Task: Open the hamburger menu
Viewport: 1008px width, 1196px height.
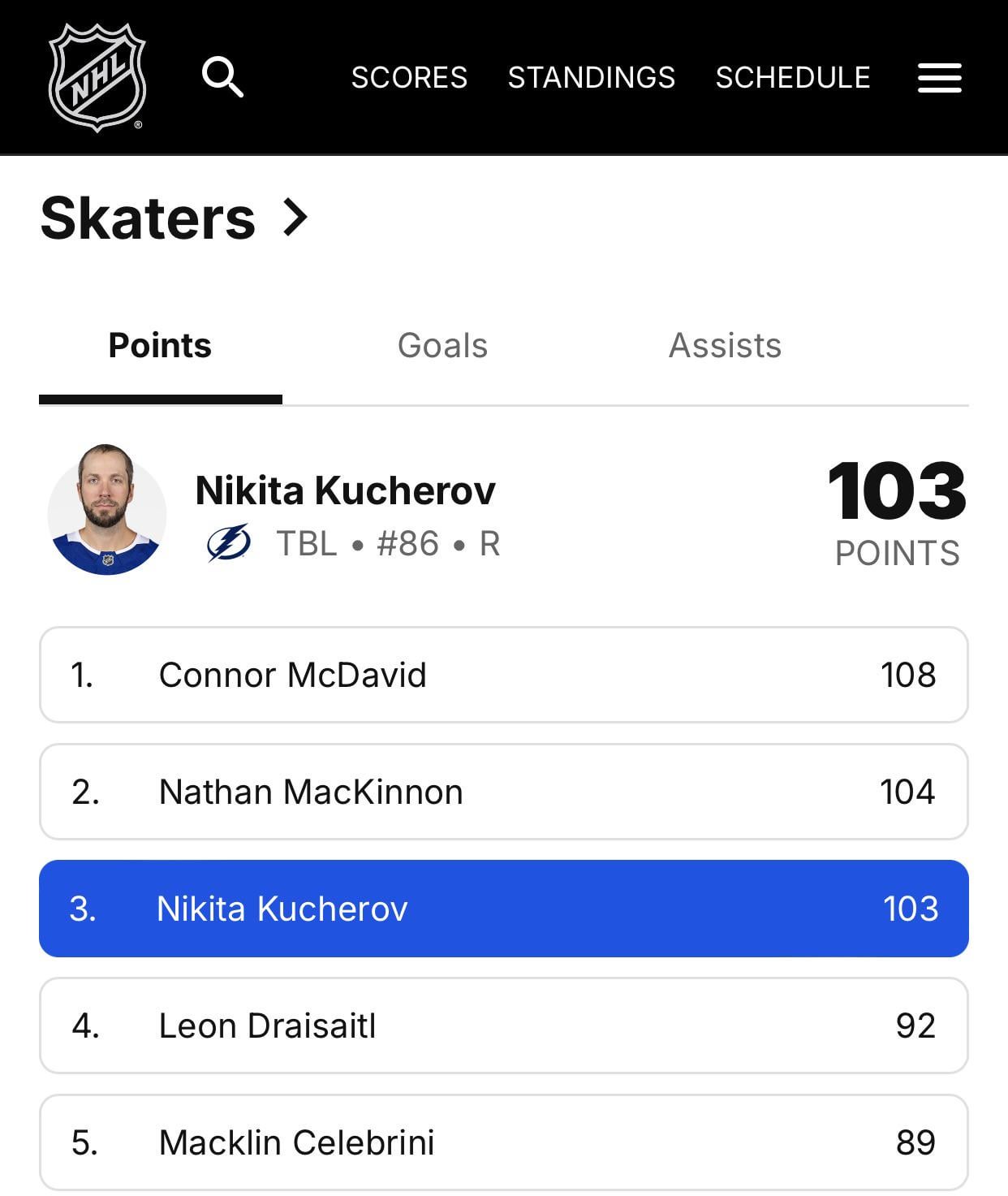Action: [939, 78]
